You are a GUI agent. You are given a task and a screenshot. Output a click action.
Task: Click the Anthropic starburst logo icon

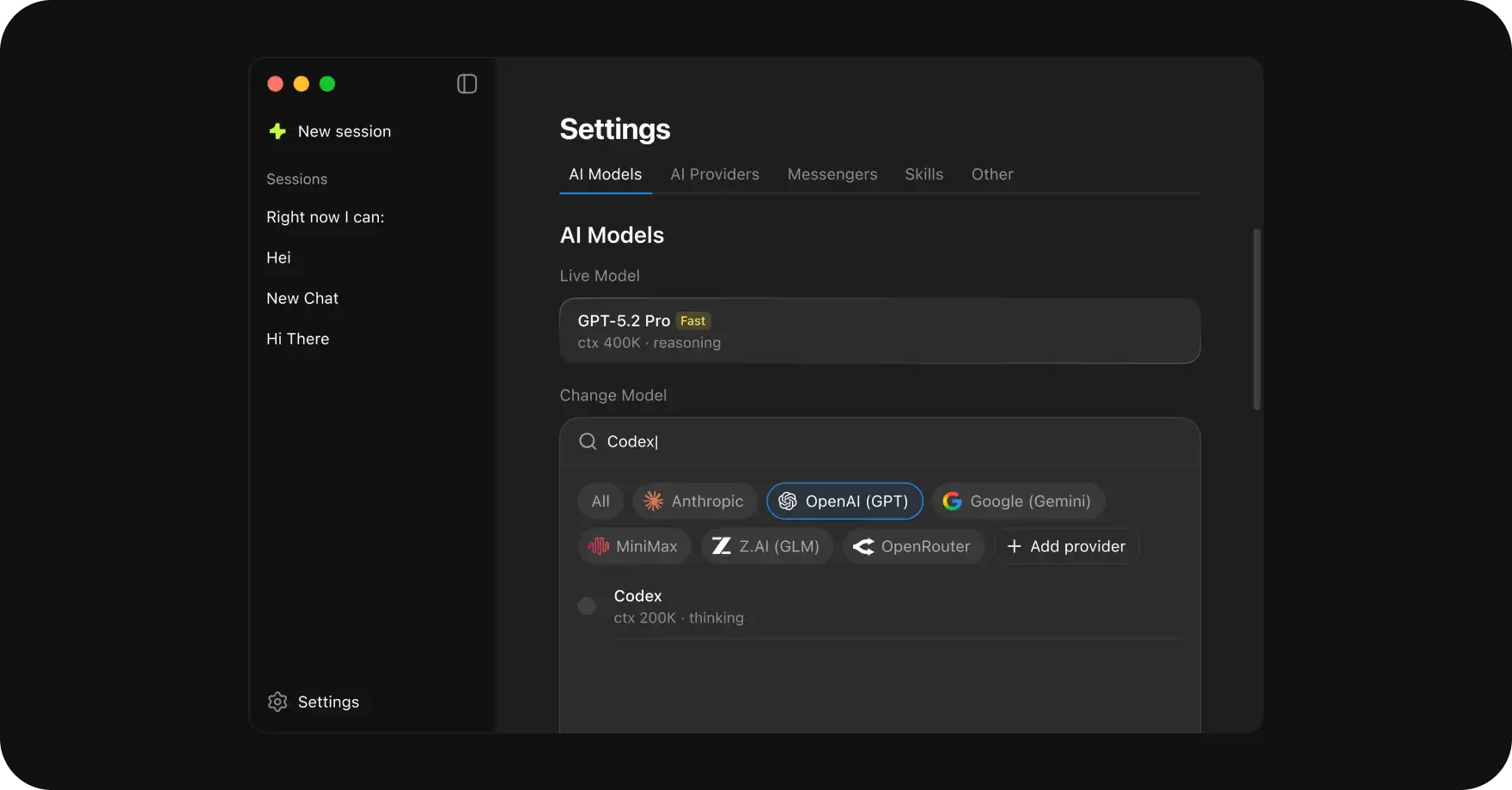point(653,501)
